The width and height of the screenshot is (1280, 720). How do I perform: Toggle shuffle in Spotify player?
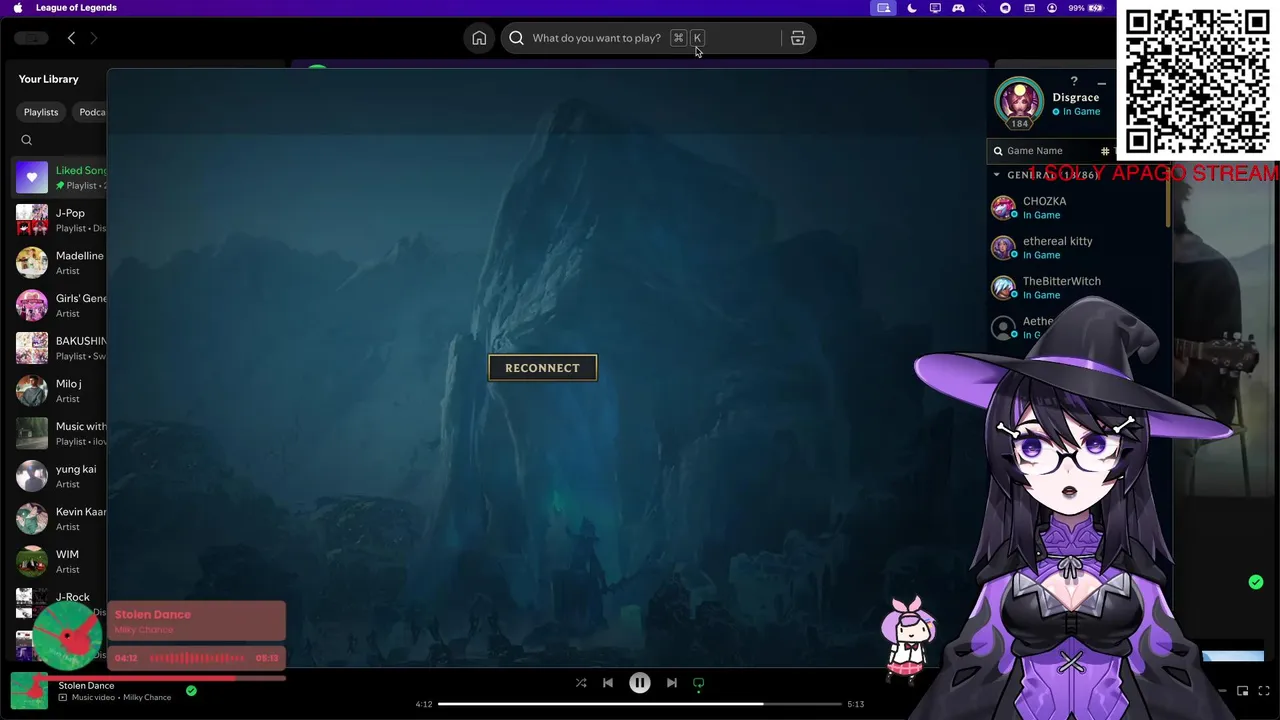pyautogui.click(x=581, y=683)
